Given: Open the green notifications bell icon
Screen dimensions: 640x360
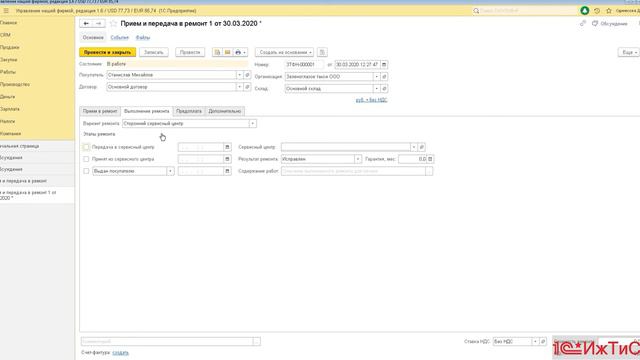Looking at the screenshot, I should pos(584,11).
